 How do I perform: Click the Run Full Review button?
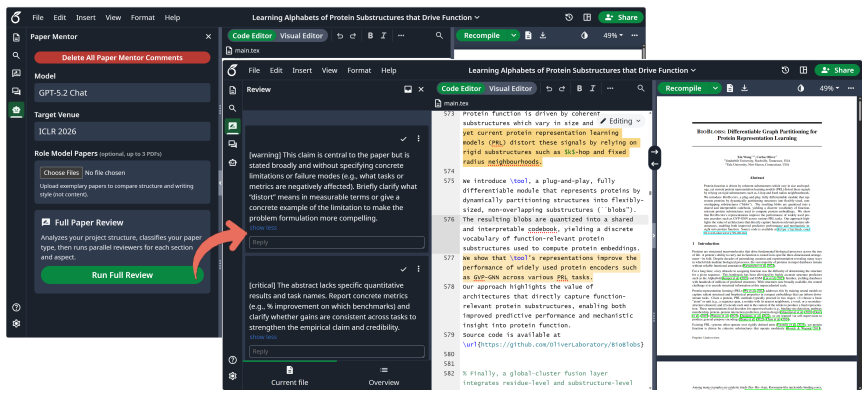coord(122,275)
